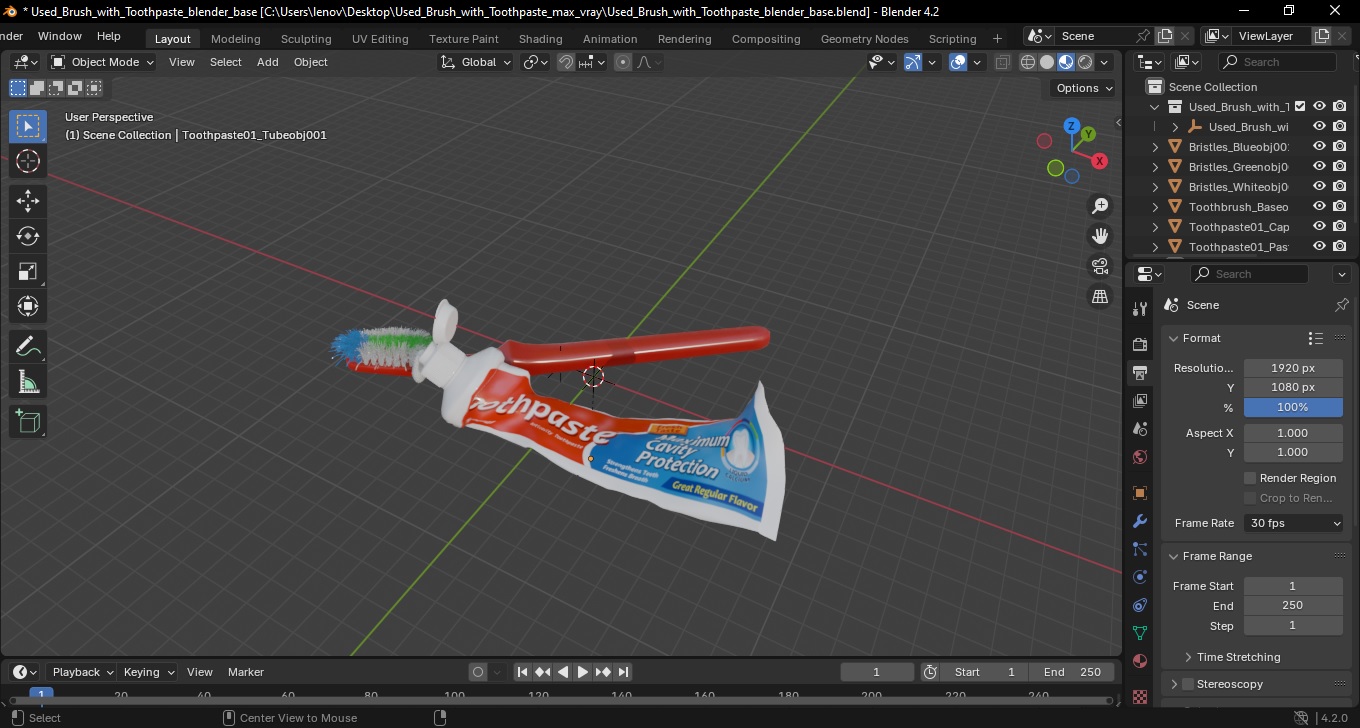The image size is (1360, 728).
Task: Open the Scene properties tab
Action: coord(1139,429)
